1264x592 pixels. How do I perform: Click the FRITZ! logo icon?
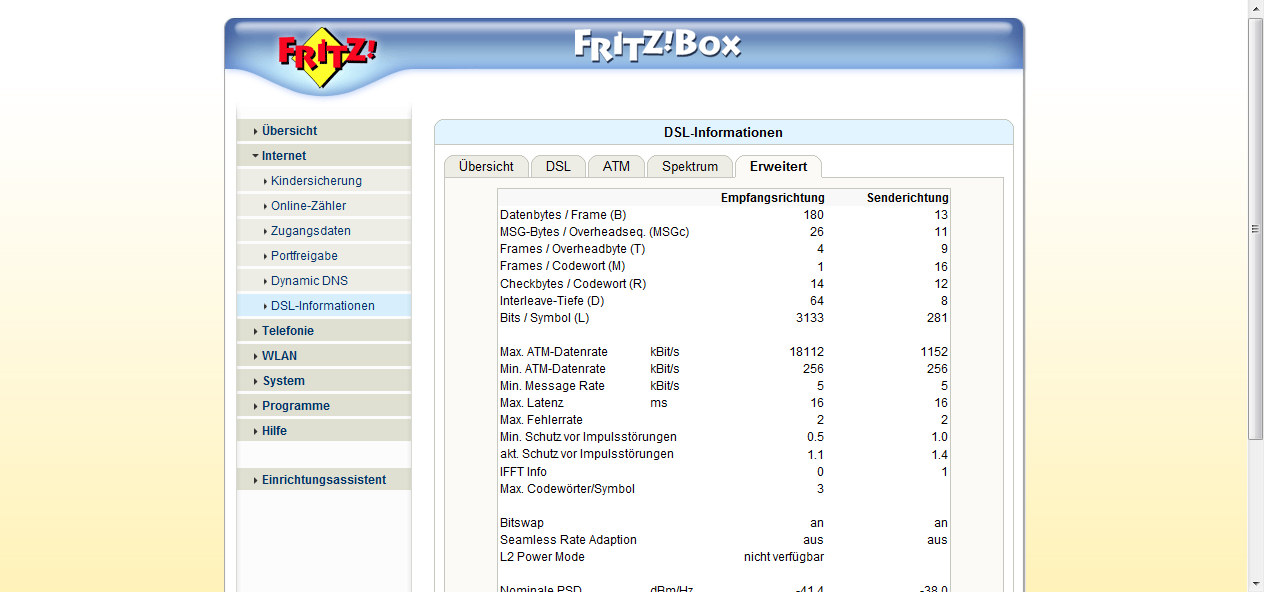325,56
